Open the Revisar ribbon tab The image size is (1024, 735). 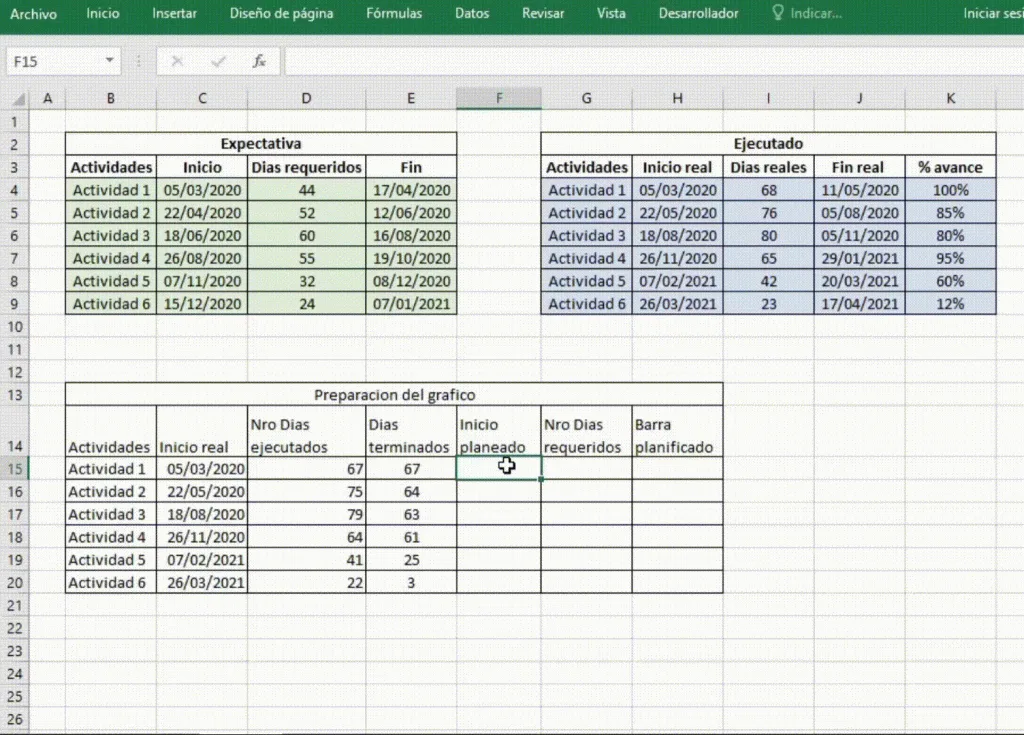point(543,13)
